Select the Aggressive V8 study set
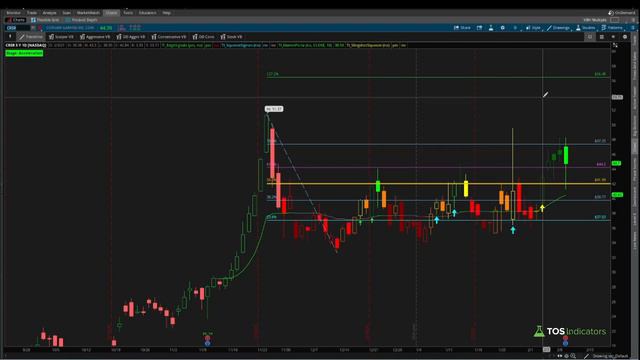This screenshot has width=640, height=360. point(95,37)
